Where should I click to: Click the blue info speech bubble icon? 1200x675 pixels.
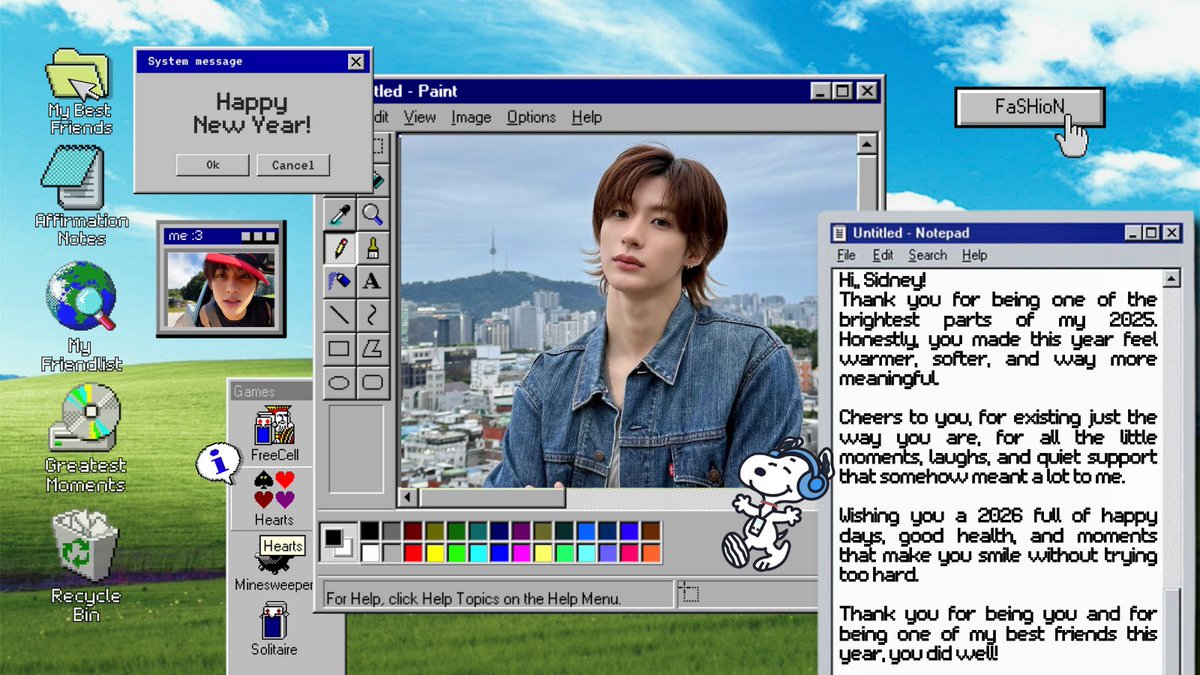tap(218, 464)
